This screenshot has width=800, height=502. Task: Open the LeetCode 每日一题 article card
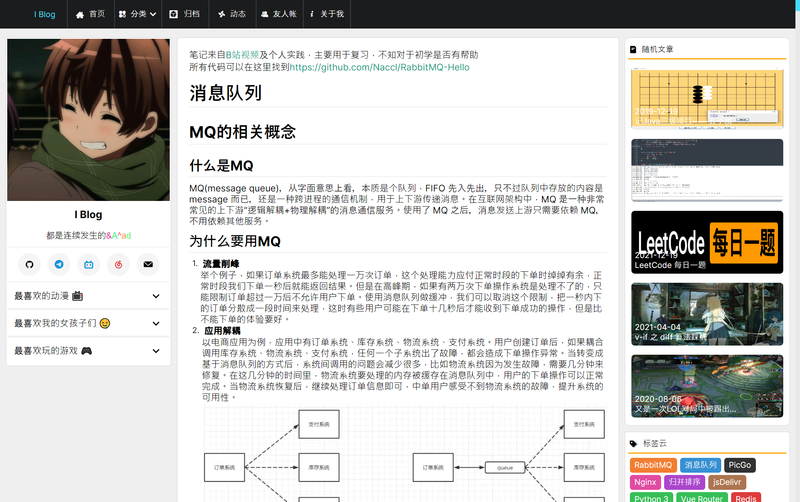(707, 242)
